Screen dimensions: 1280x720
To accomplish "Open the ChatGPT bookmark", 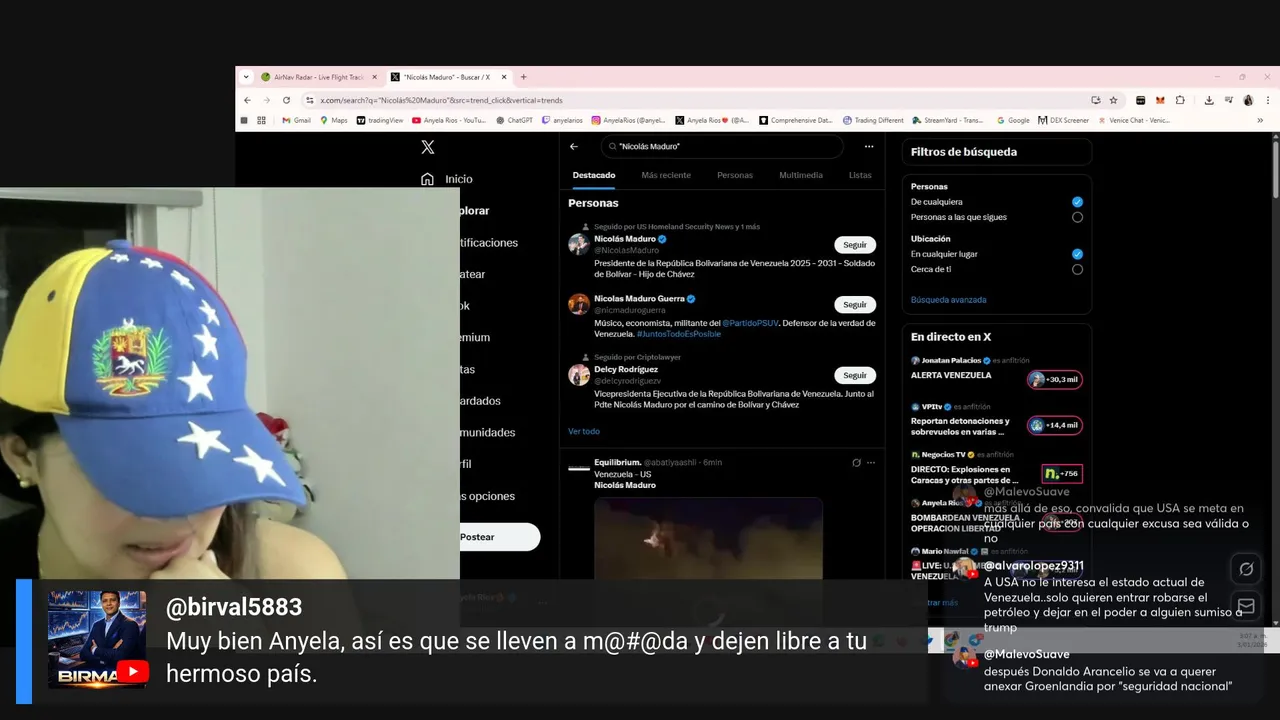I will click(x=514, y=120).
